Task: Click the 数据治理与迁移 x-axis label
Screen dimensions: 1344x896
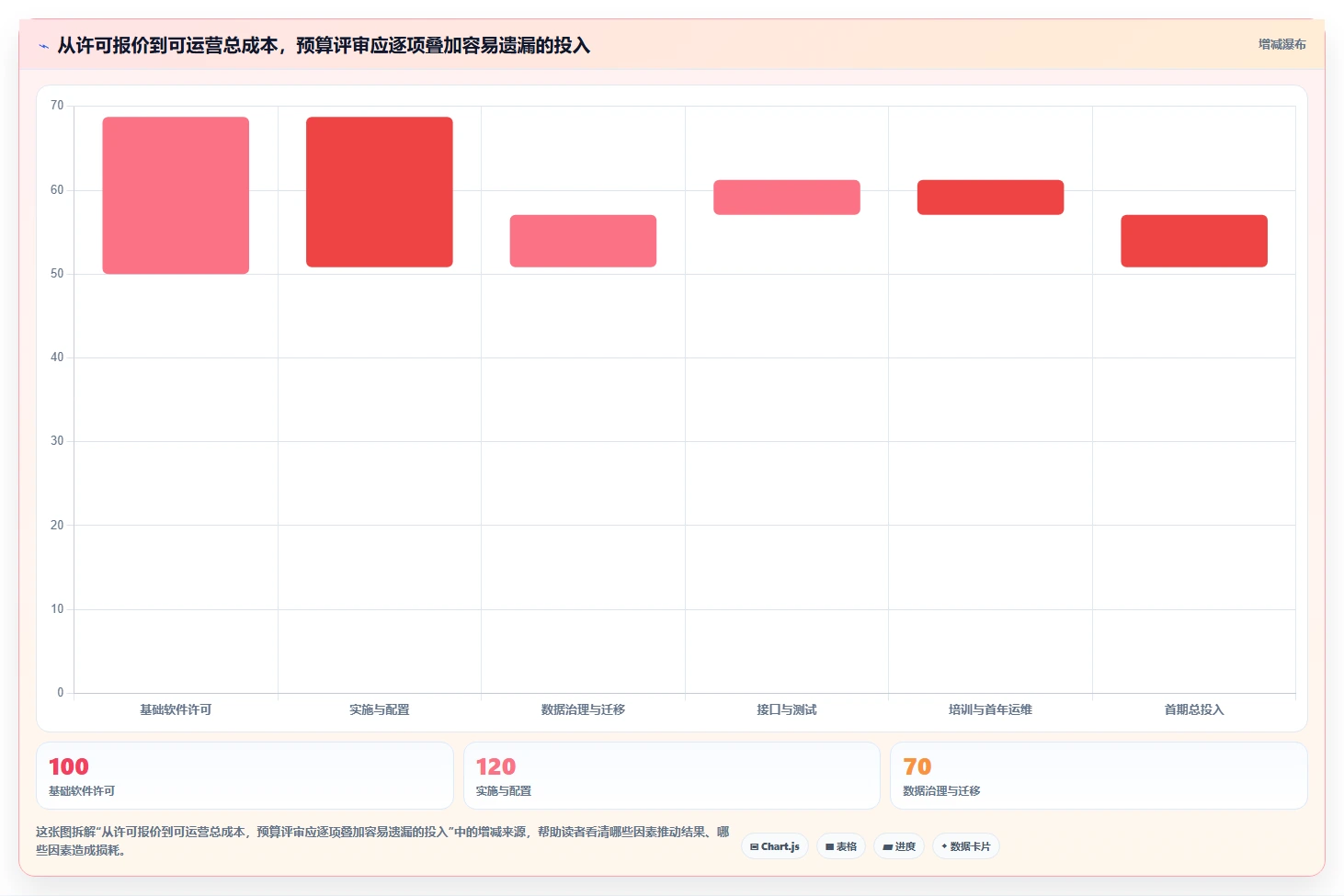Action: [583, 709]
